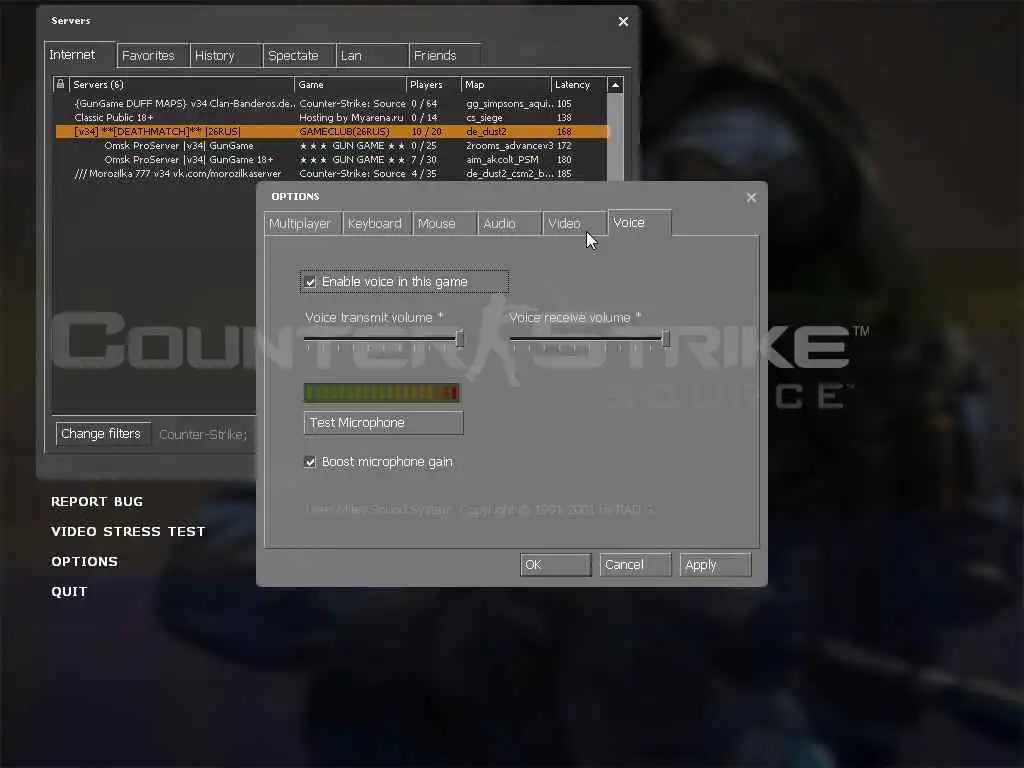Select the GunGame DUFF MAPS server row

tap(331, 103)
